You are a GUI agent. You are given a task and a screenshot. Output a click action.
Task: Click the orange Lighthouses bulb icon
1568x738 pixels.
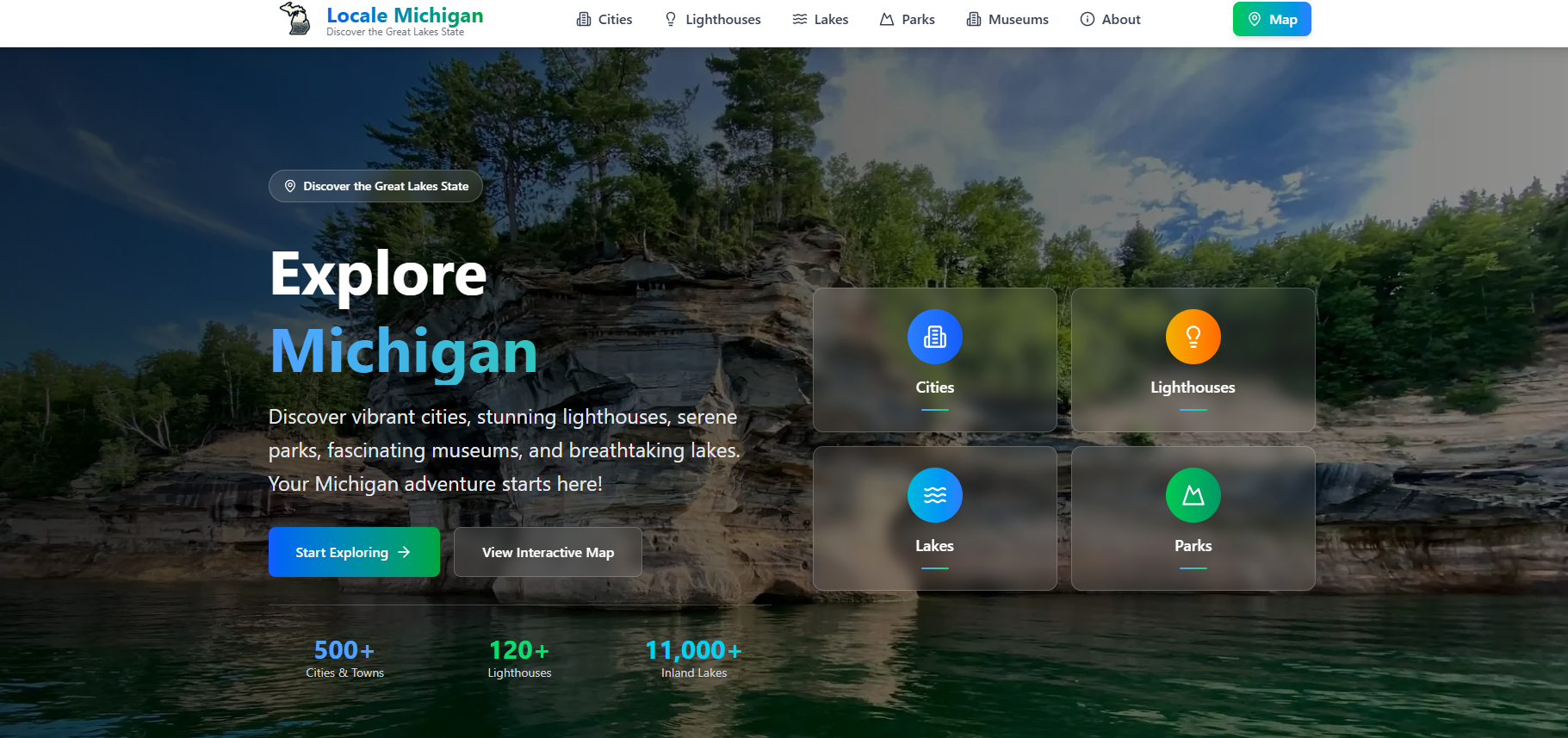tap(1193, 337)
